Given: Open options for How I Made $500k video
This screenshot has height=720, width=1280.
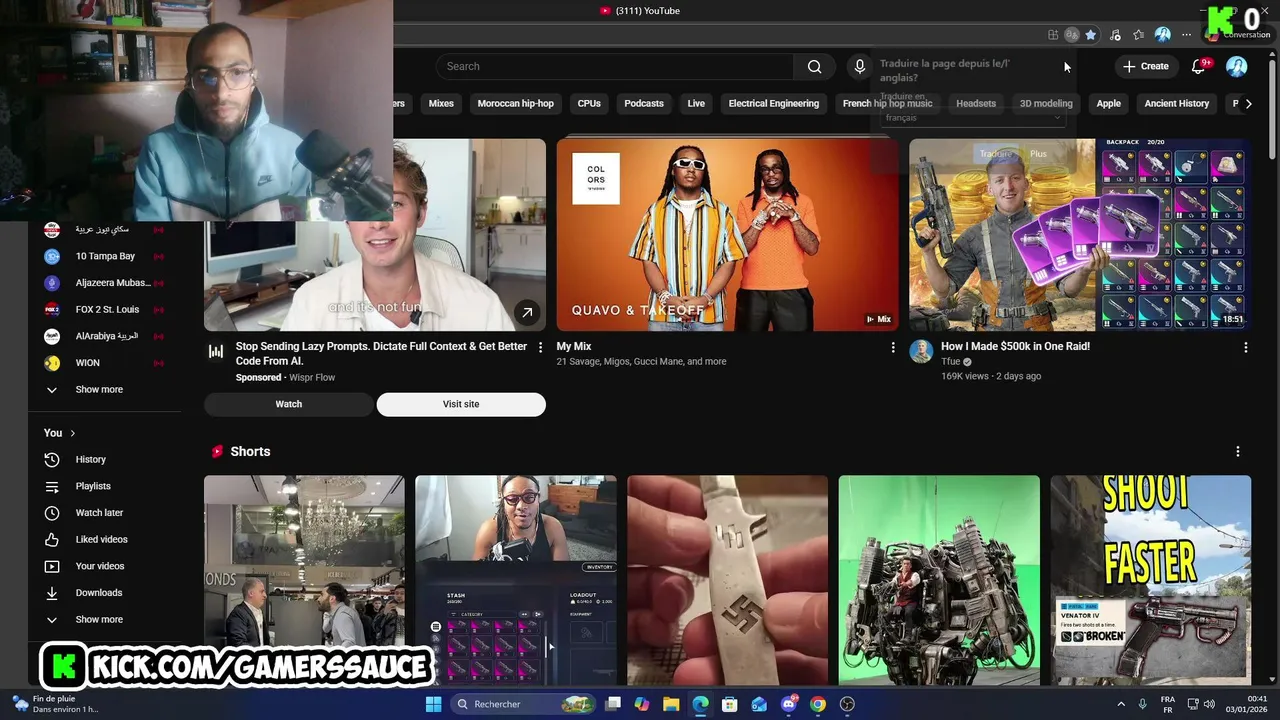Looking at the screenshot, I should 1245,347.
